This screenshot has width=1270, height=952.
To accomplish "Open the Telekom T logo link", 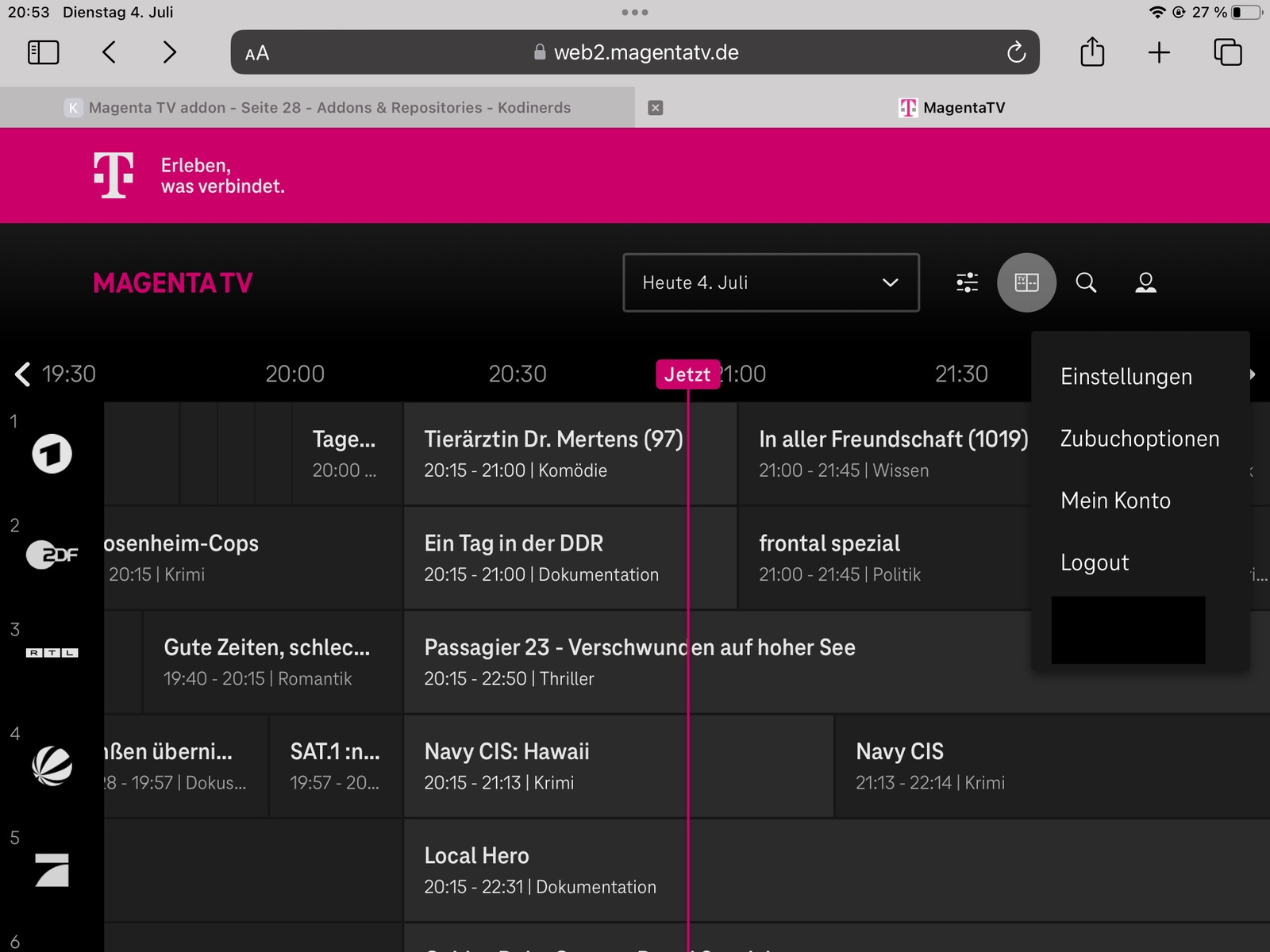I will pyautogui.click(x=114, y=175).
